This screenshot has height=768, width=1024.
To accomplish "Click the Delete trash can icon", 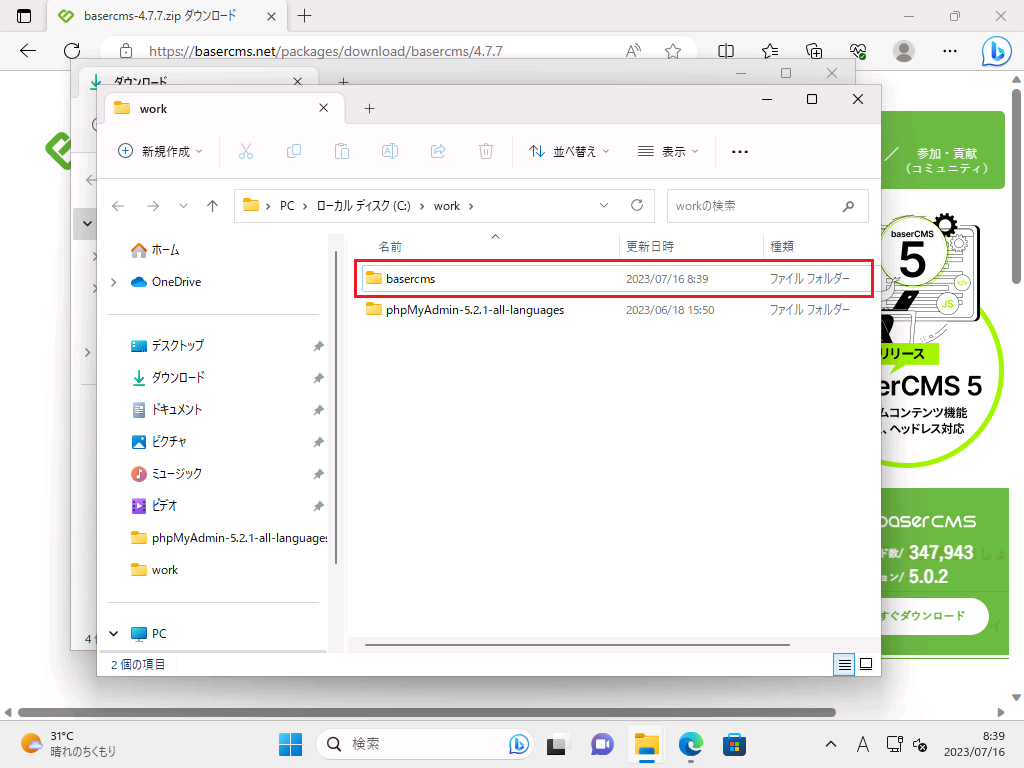I will click(x=486, y=151).
